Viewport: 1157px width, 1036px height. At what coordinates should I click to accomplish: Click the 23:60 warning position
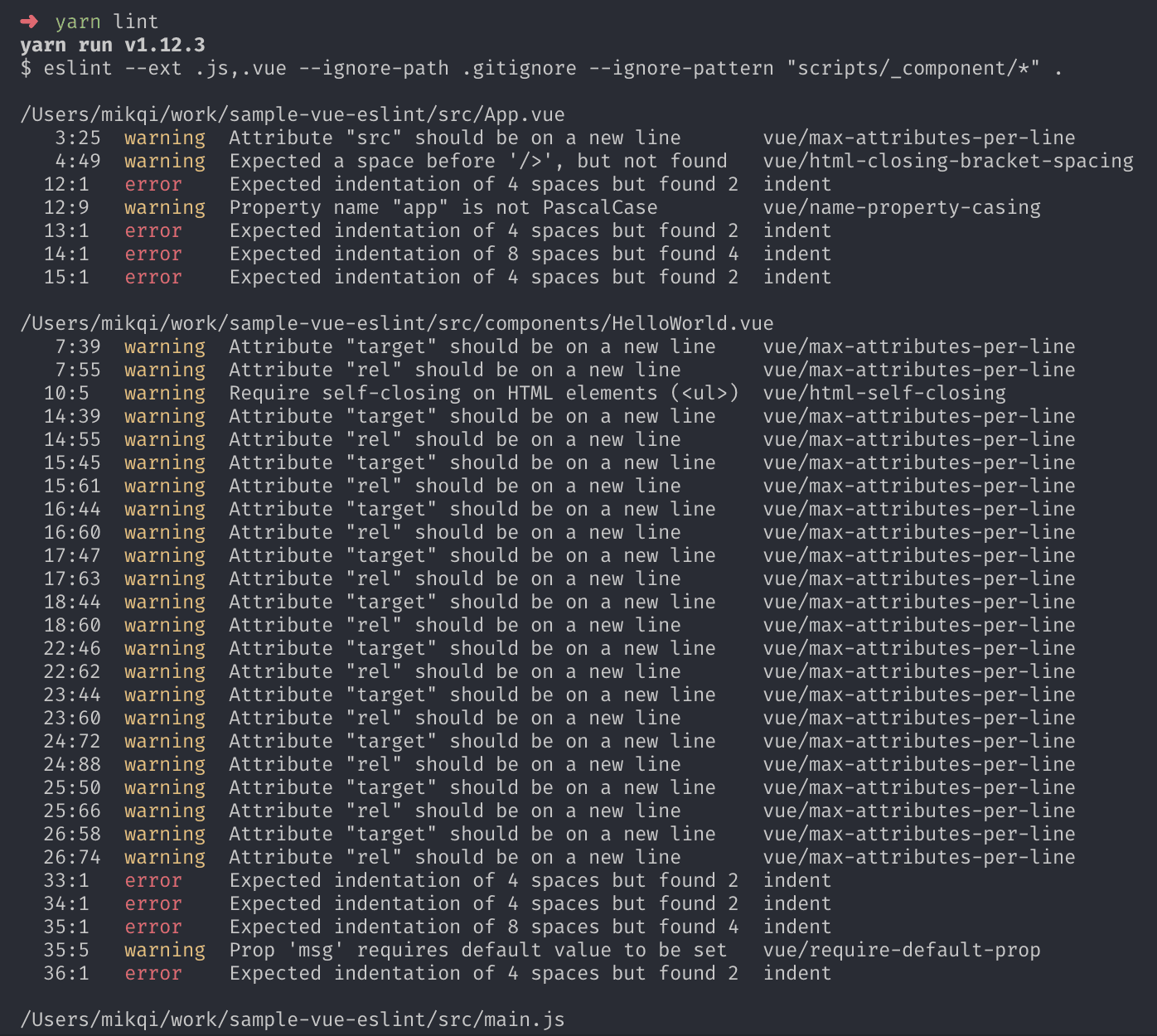[72, 718]
